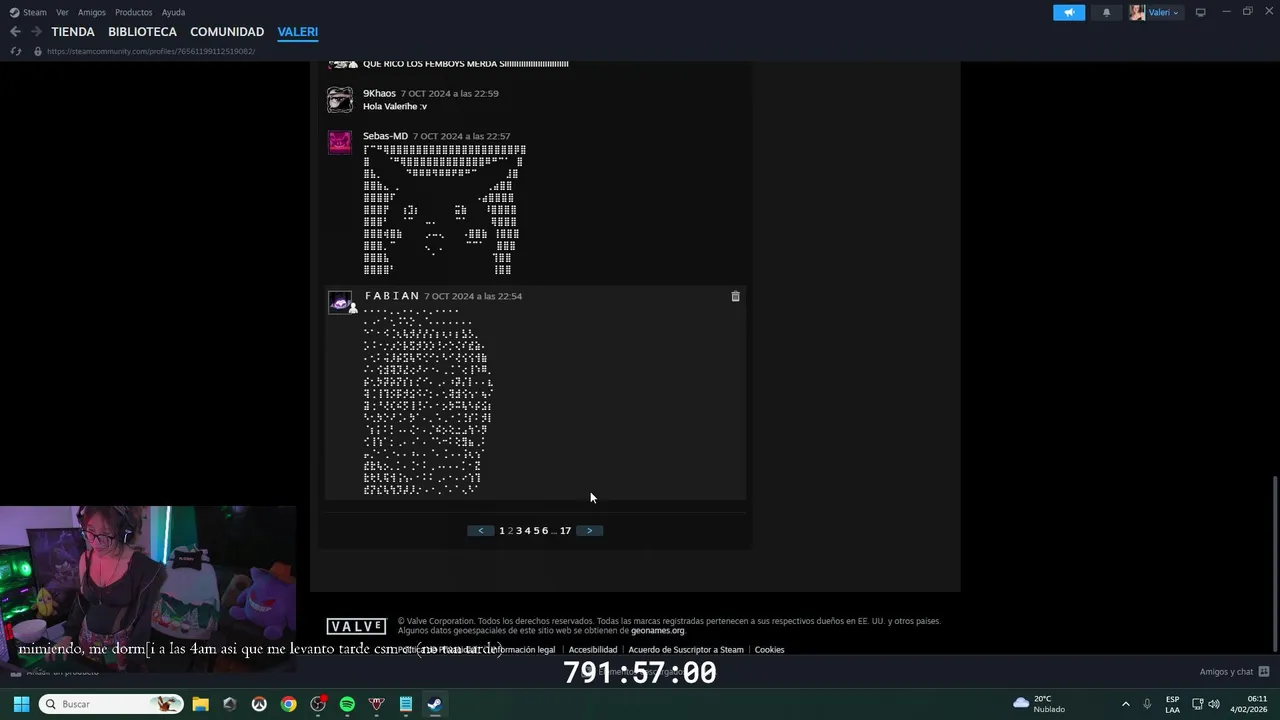Viewport: 1280px width, 720px height.
Task: Open Acuerdo de Suscriptor a Steam link
Action: 686,650
